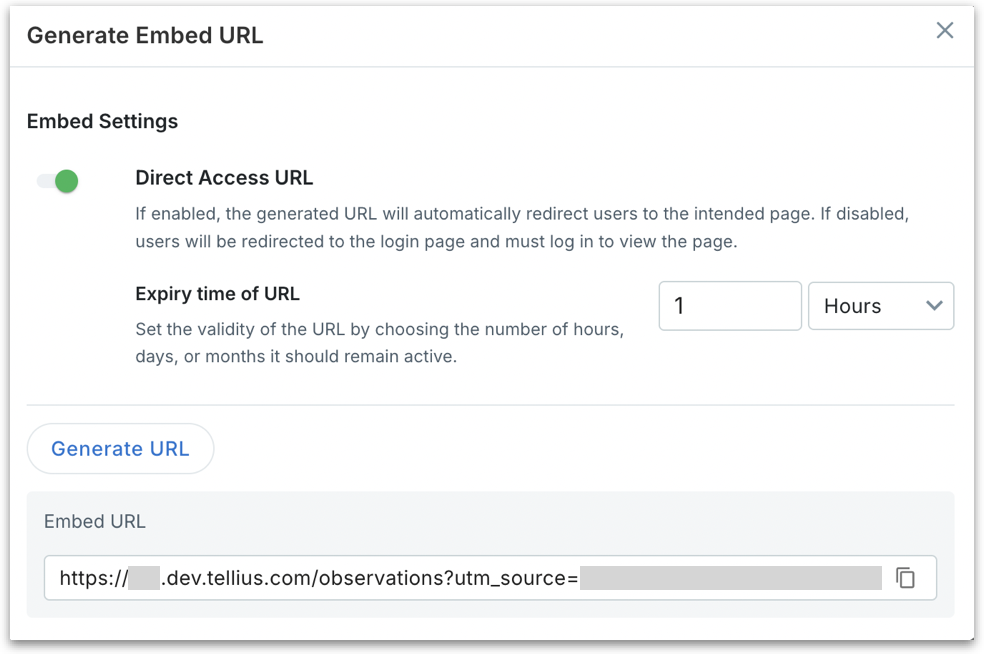Click the expiry validity description text
This screenshot has height=654, width=984.
379,343
